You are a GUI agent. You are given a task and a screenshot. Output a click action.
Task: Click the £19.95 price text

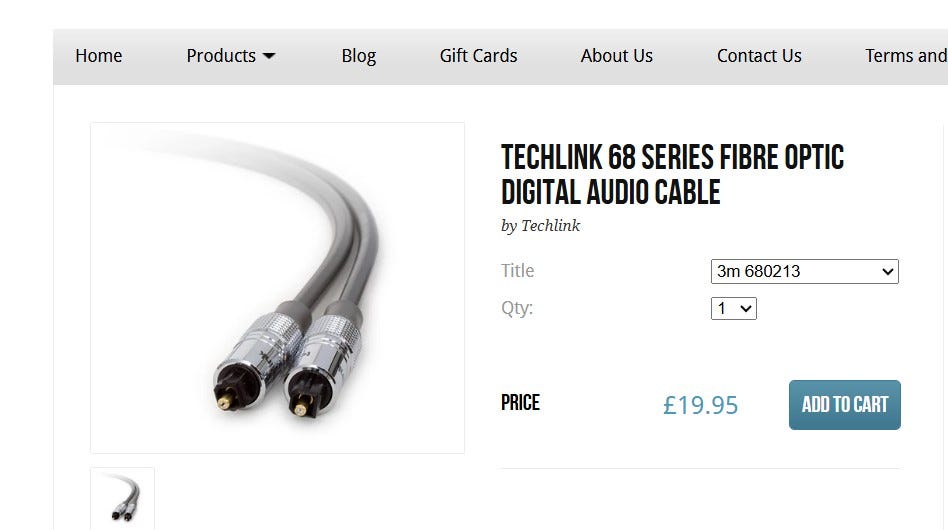pyautogui.click(x=700, y=405)
